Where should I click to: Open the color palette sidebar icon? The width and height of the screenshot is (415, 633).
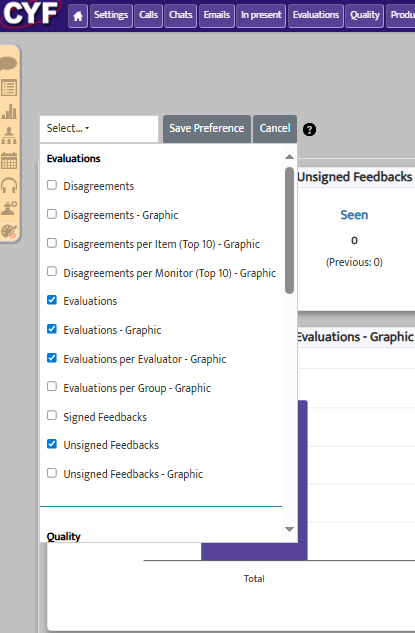tap(9, 231)
